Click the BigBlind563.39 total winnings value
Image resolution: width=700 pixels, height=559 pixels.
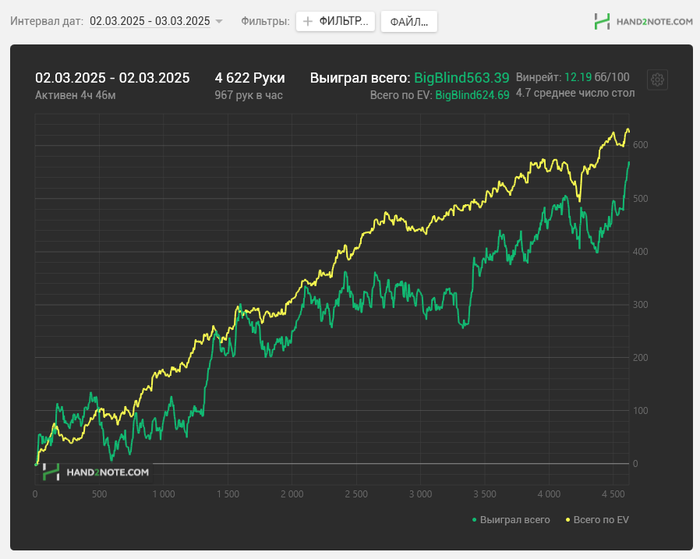[462, 78]
